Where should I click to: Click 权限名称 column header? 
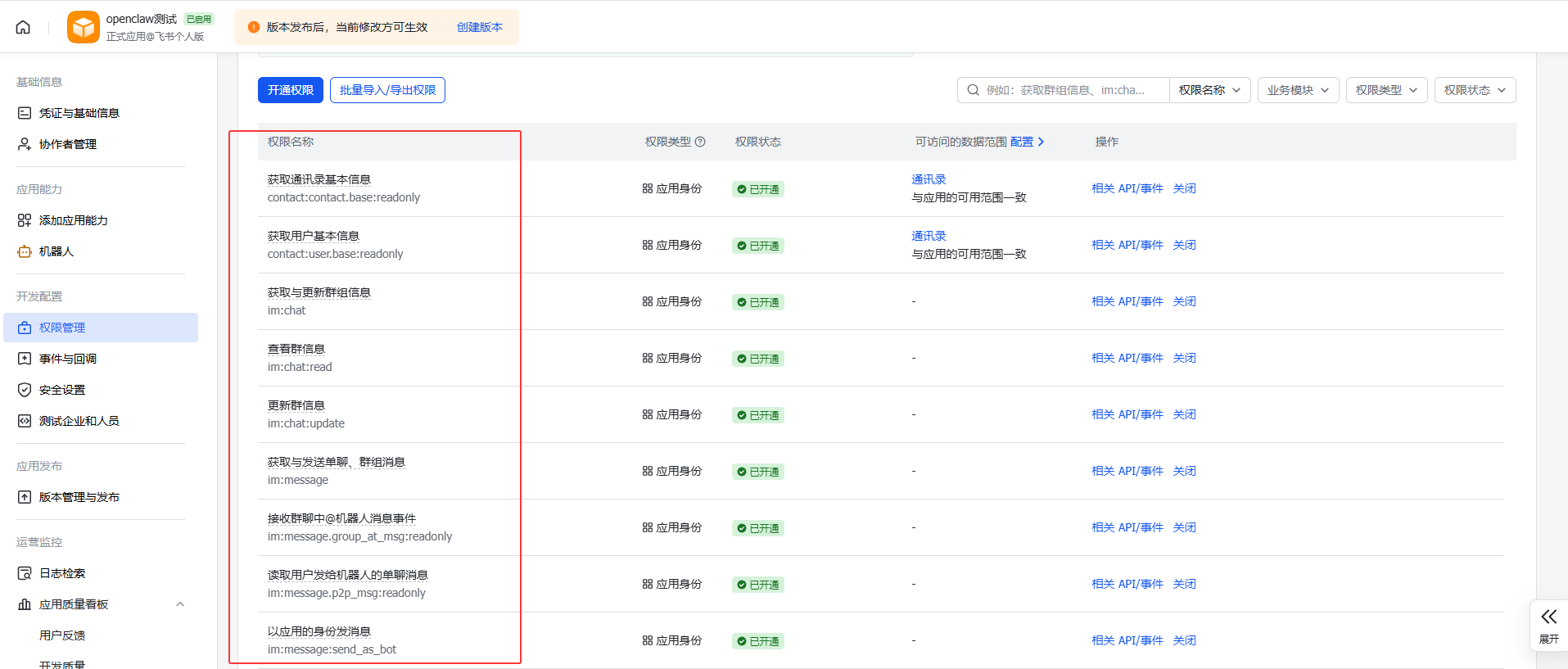[291, 142]
